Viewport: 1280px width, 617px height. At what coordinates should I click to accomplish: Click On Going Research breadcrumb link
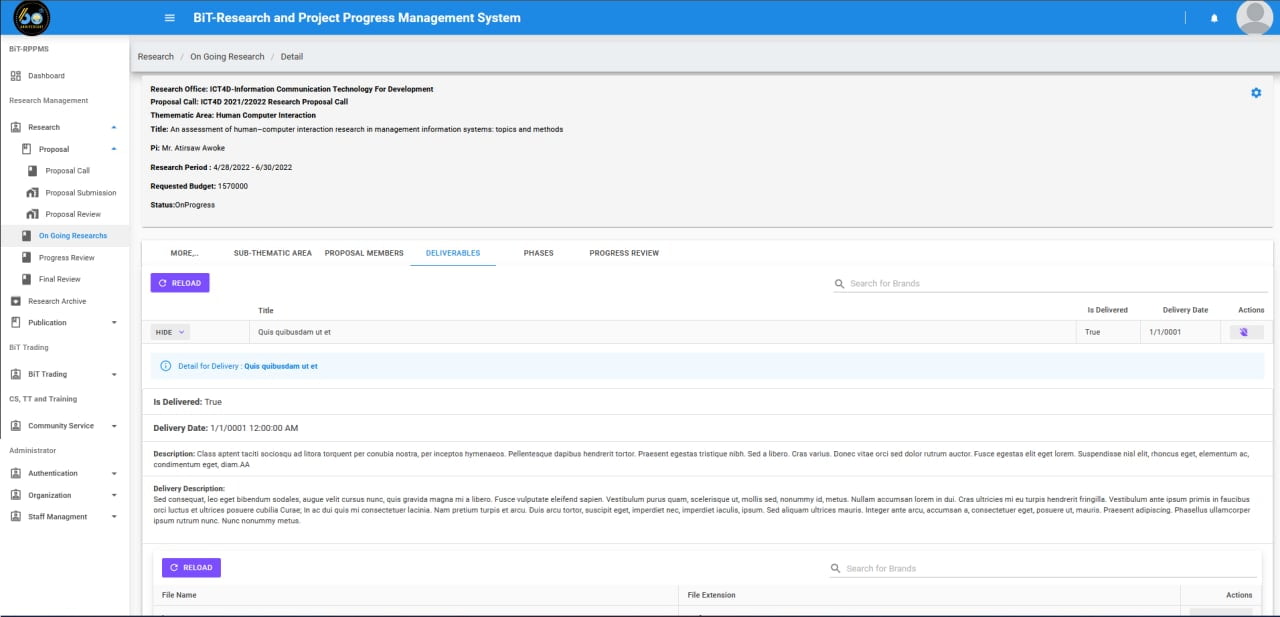pyautogui.click(x=227, y=57)
